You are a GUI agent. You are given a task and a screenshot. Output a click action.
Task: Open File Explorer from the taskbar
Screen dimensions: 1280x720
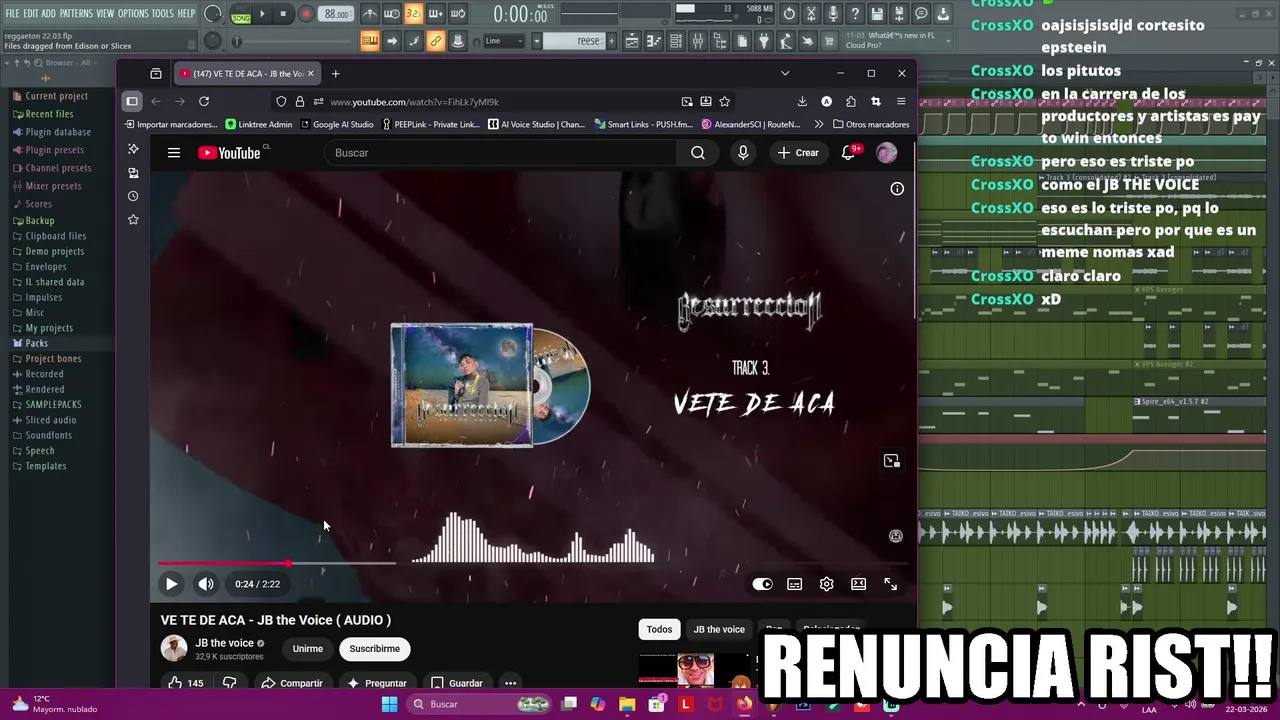pyautogui.click(x=627, y=704)
